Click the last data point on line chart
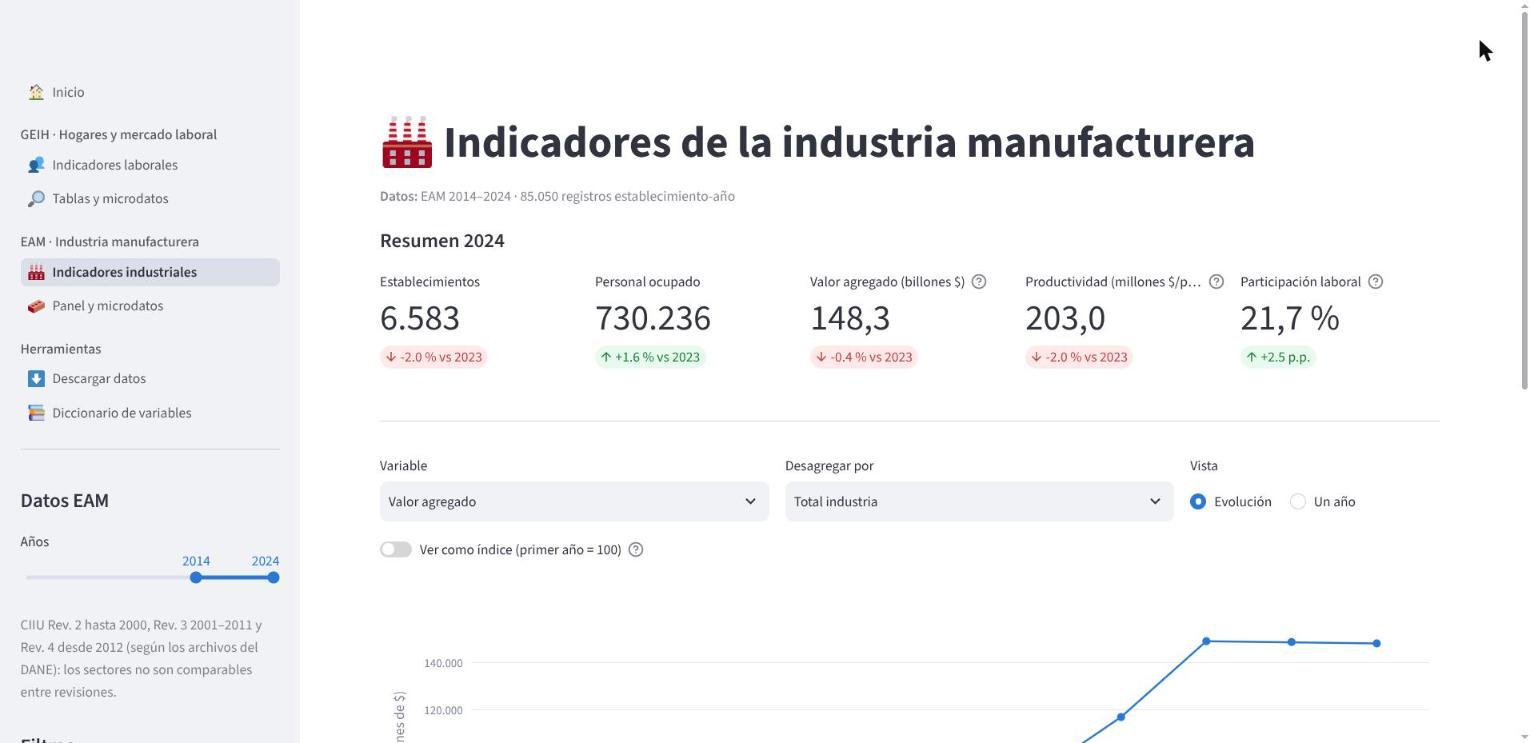1530x743 pixels. [1377, 643]
